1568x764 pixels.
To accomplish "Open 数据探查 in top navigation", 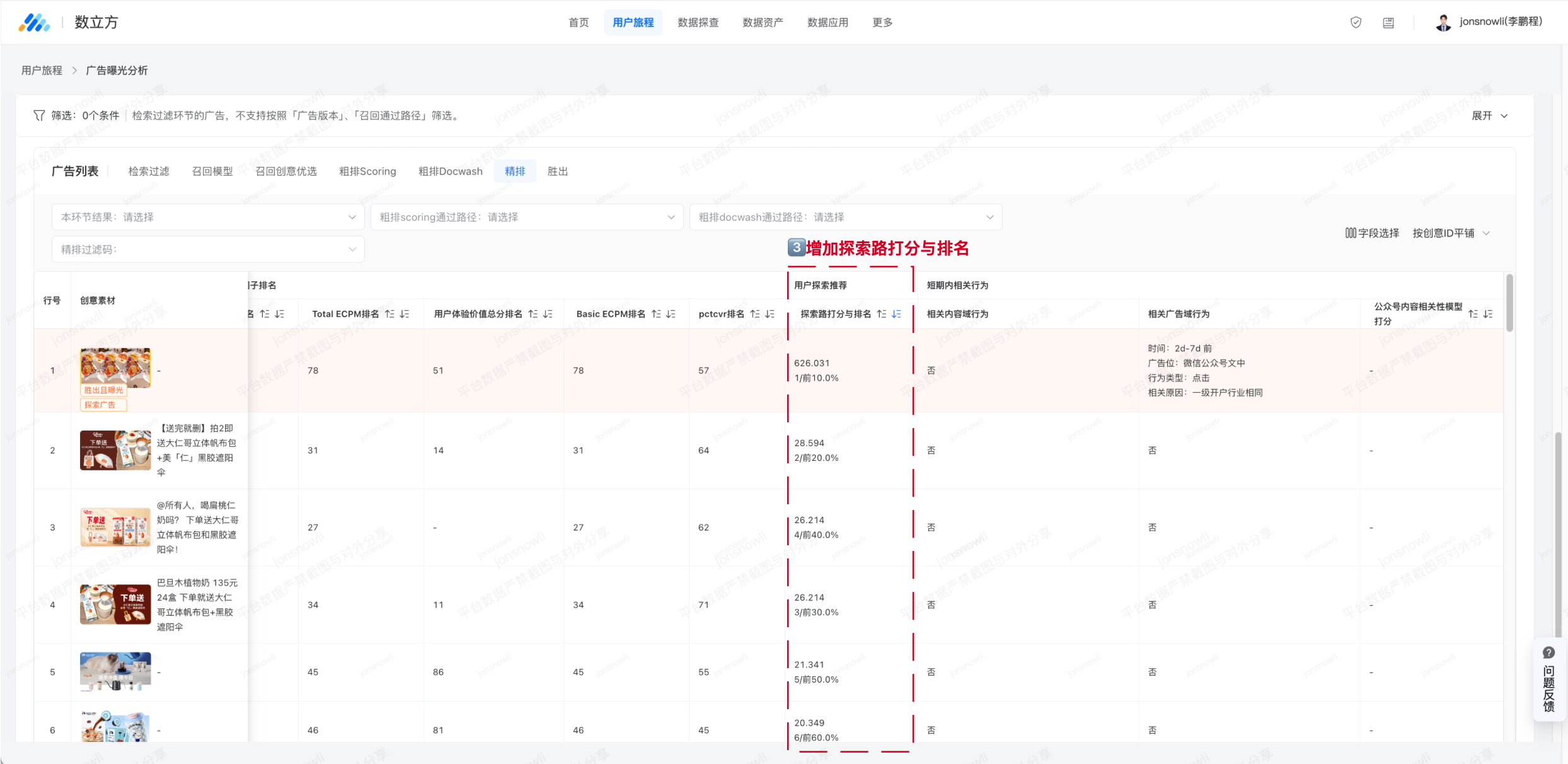I will (698, 23).
